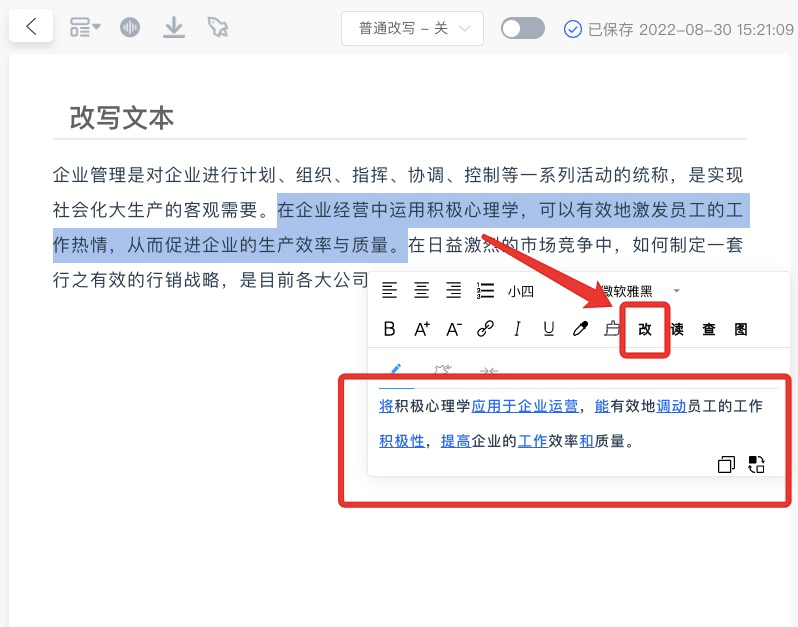Viewport: 798px width, 627px height.
Task: Center-align text in floating toolbar
Action: (x=421, y=291)
